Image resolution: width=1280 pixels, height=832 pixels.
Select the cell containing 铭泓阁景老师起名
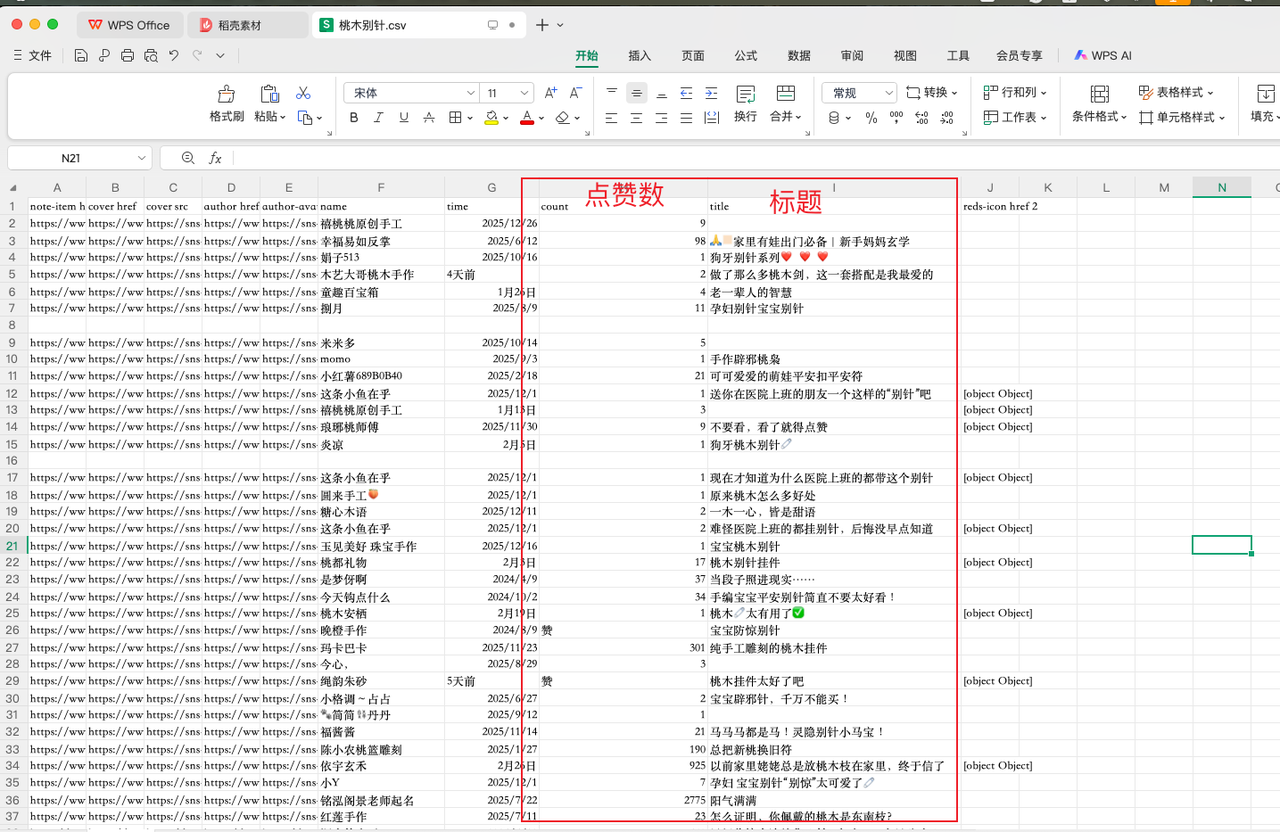click(381, 800)
